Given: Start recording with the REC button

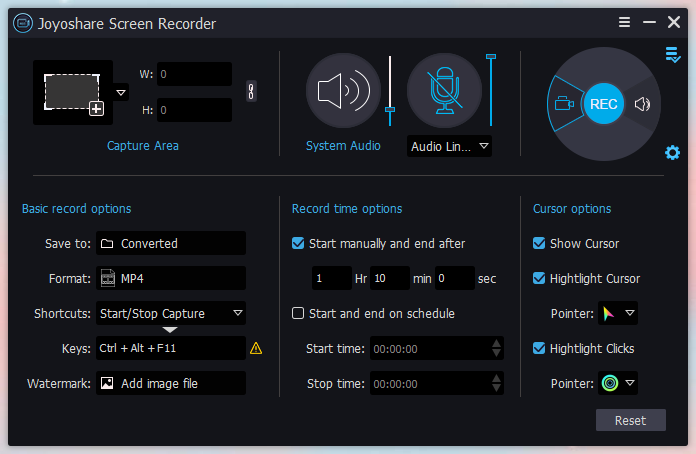Looking at the screenshot, I should pyautogui.click(x=604, y=104).
